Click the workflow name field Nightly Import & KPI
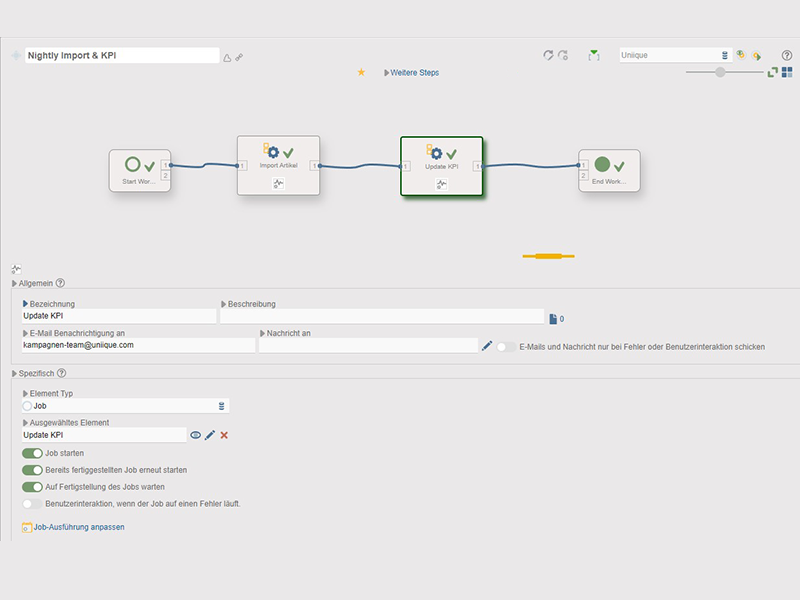Screen dimensions: 800x600 [122, 55]
